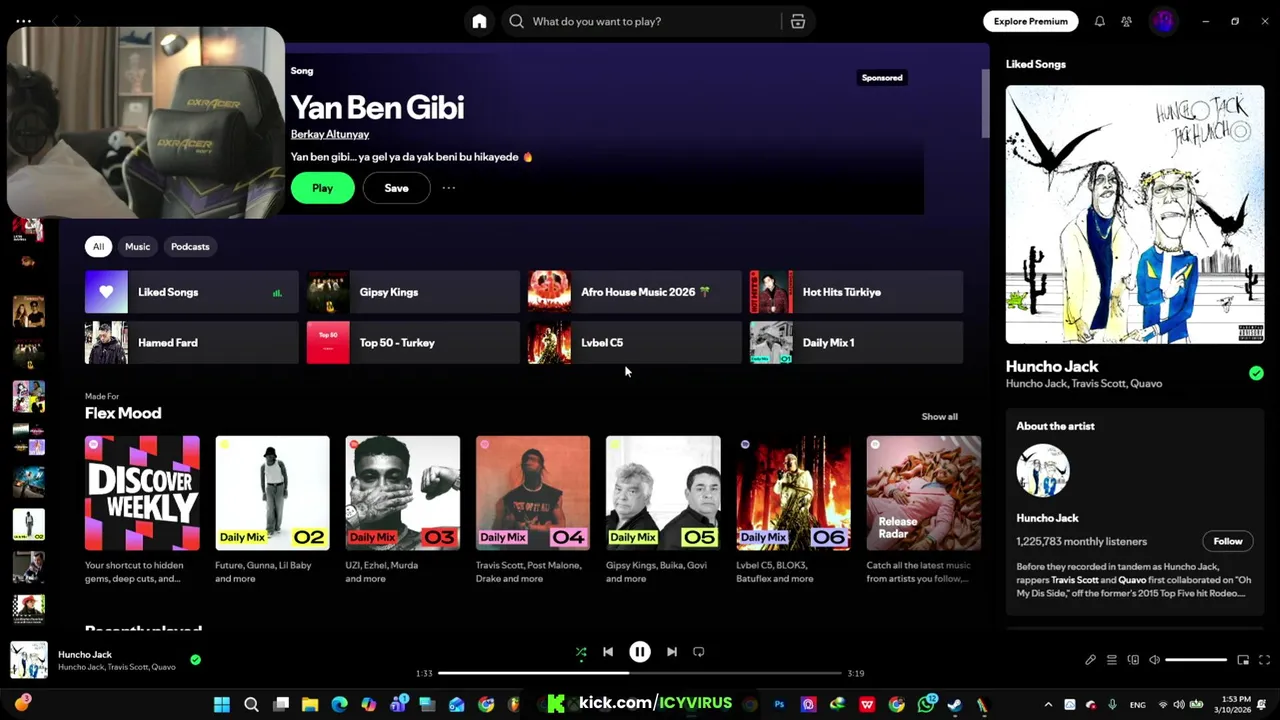Open the notifications bell
Image resolution: width=1280 pixels, height=720 pixels.
(1099, 21)
